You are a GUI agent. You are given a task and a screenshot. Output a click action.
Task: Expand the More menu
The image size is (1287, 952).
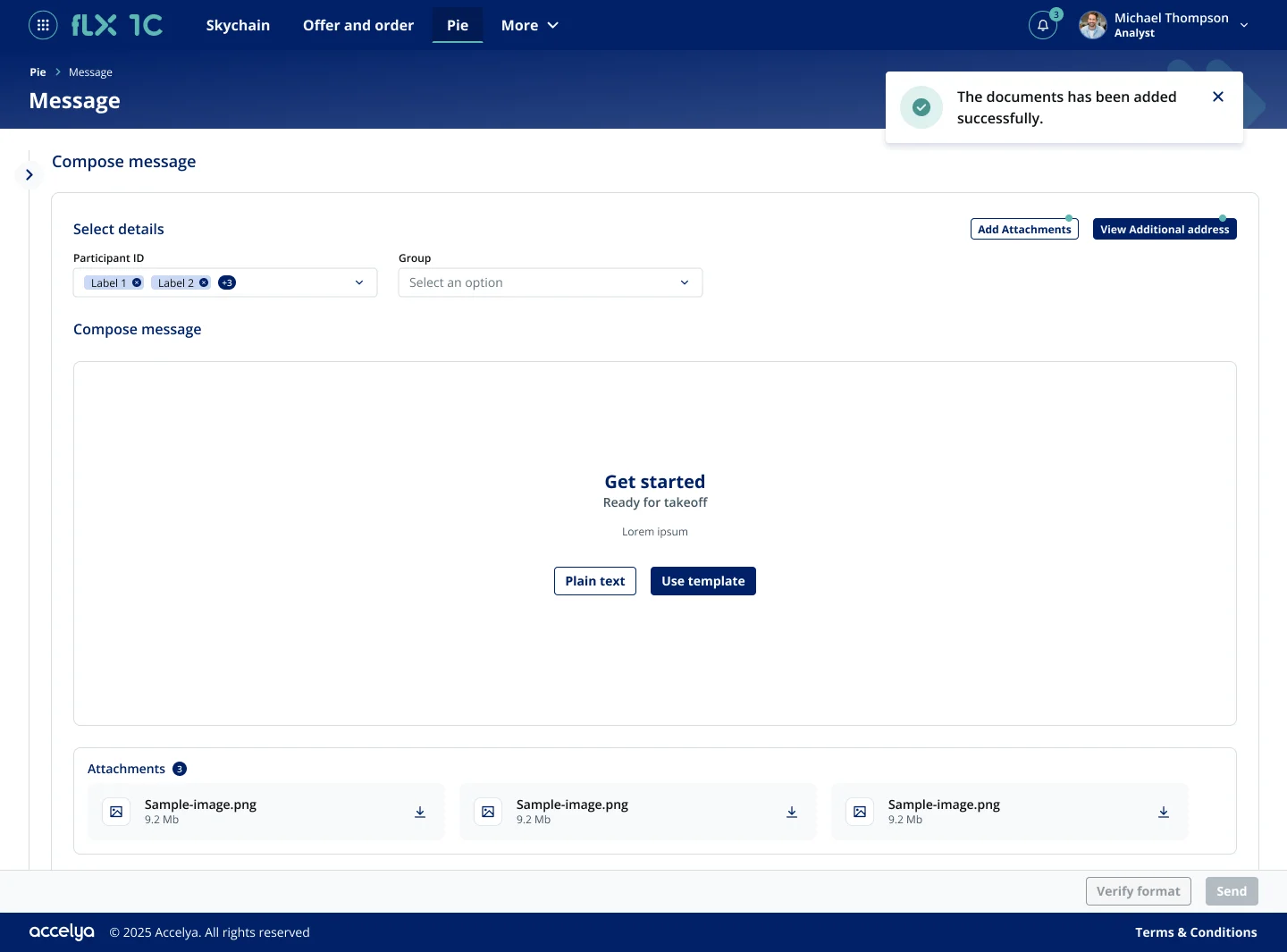530,25
